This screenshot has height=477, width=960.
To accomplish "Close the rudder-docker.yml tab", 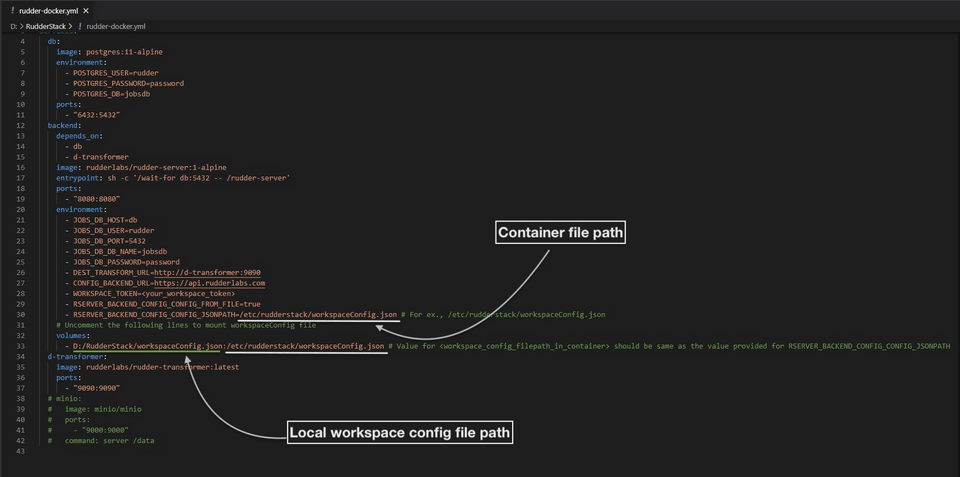I will tap(86, 10).
